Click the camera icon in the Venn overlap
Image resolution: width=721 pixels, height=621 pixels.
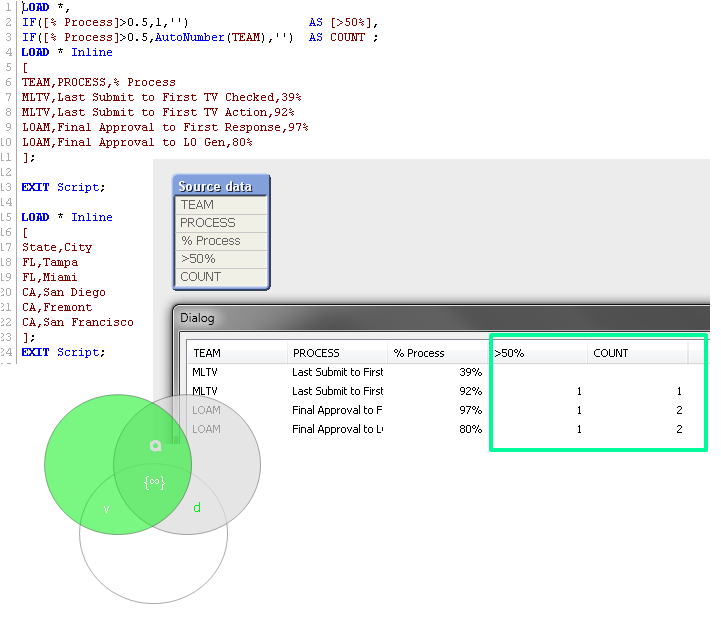tap(155, 446)
